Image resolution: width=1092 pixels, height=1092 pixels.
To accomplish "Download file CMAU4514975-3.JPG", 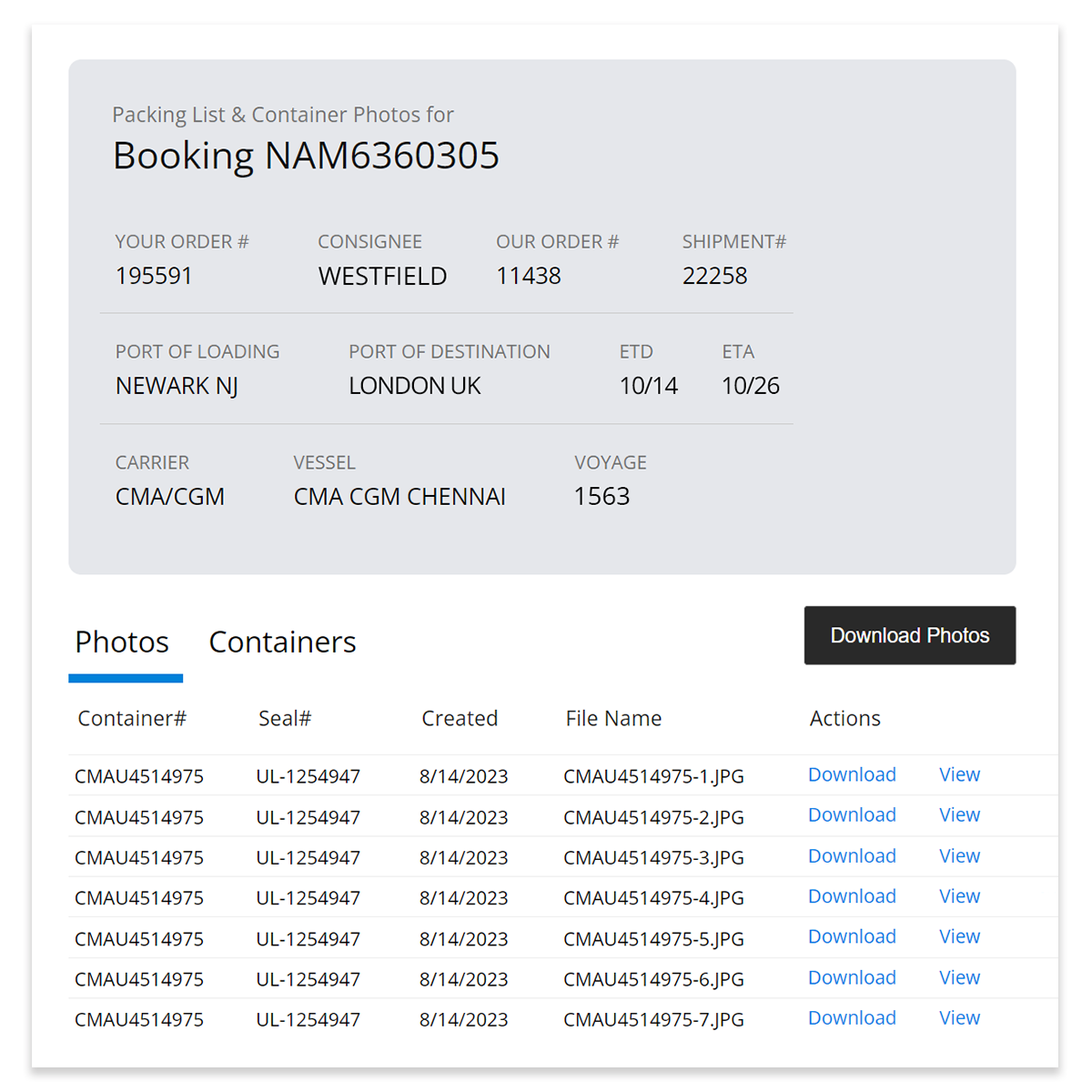I will click(x=851, y=855).
